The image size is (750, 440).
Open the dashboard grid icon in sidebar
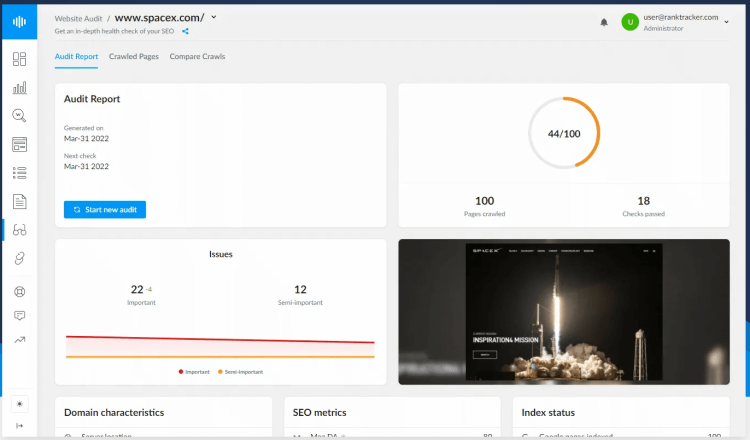pyautogui.click(x=19, y=59)
